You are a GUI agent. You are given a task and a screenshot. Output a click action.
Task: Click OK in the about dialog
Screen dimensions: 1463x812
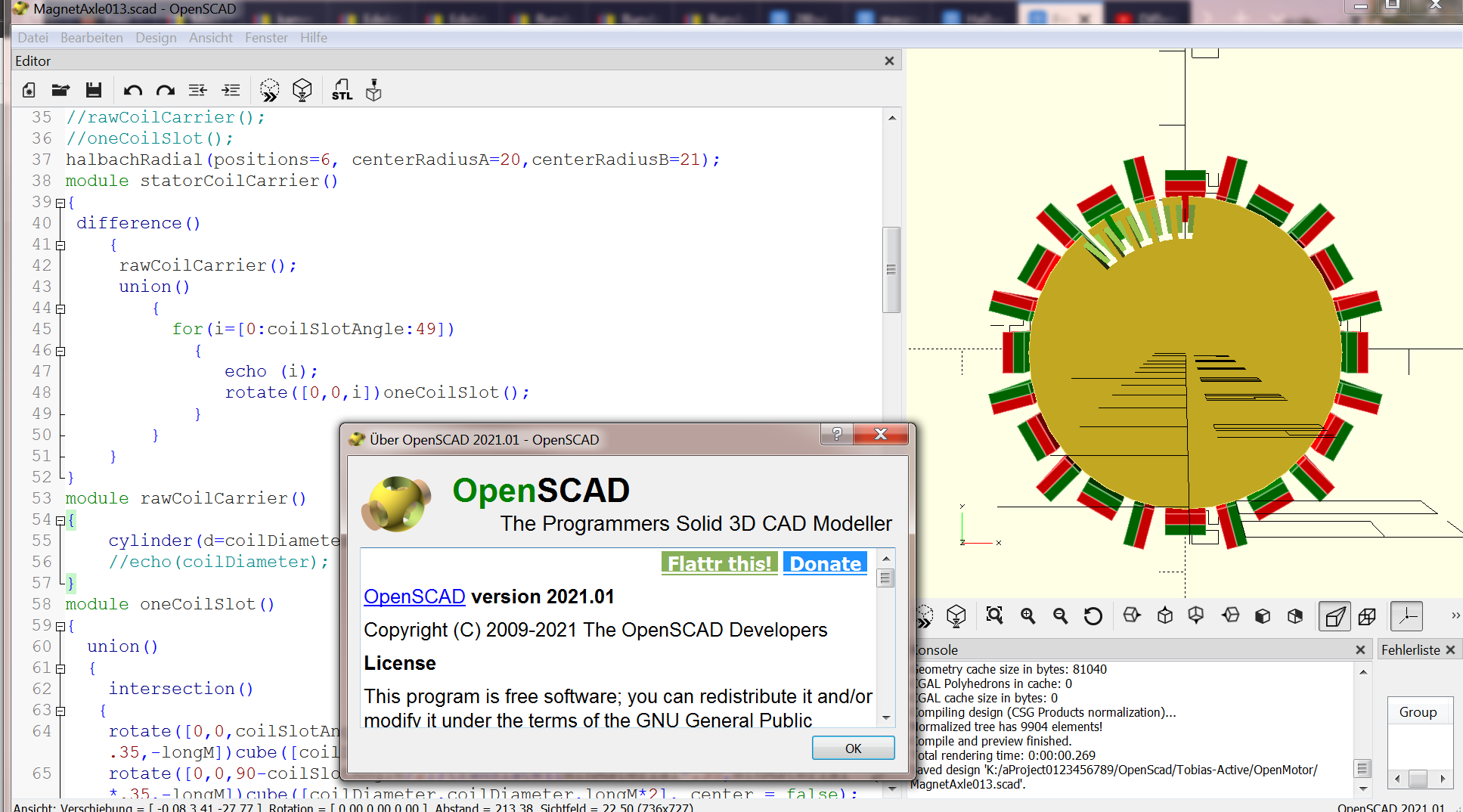(853, 748)
